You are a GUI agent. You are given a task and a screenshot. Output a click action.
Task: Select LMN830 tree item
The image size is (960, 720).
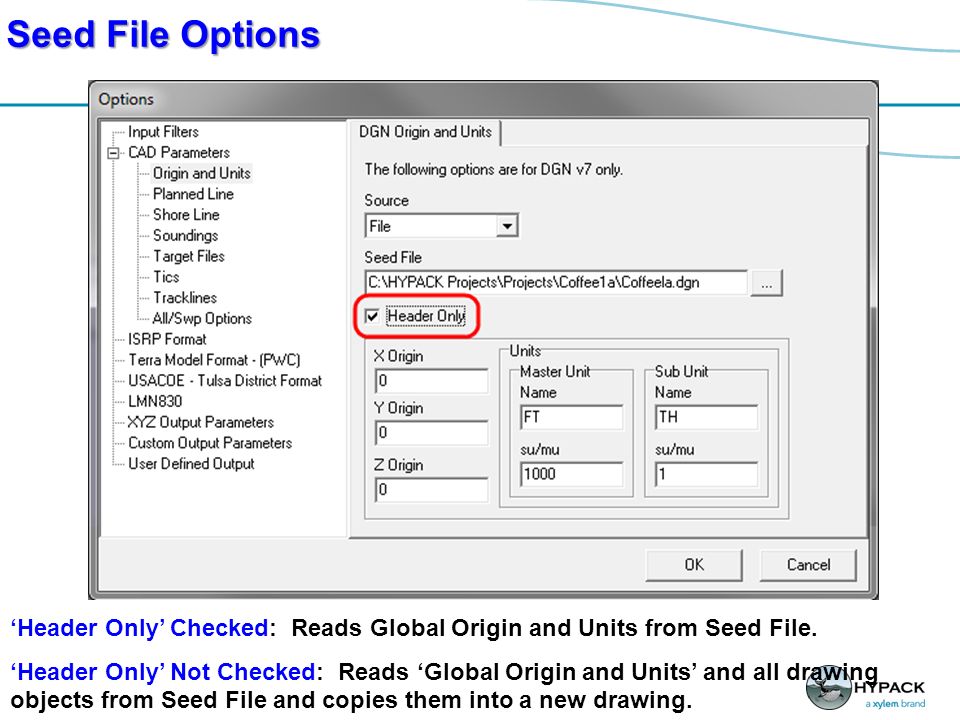[x=155, y=402]
